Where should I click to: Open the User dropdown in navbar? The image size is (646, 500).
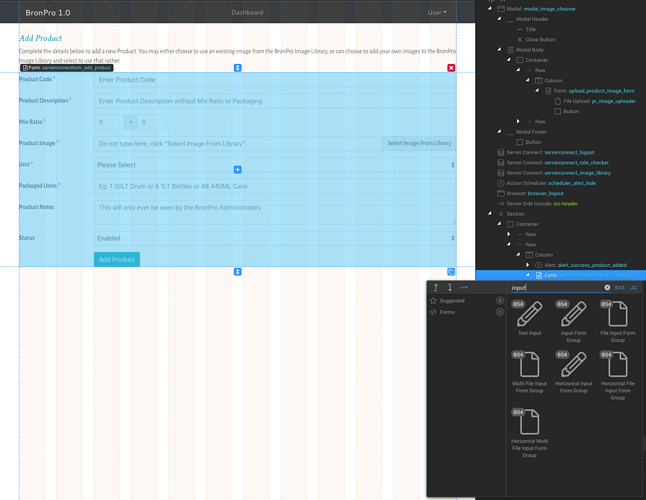click(437, 12)
